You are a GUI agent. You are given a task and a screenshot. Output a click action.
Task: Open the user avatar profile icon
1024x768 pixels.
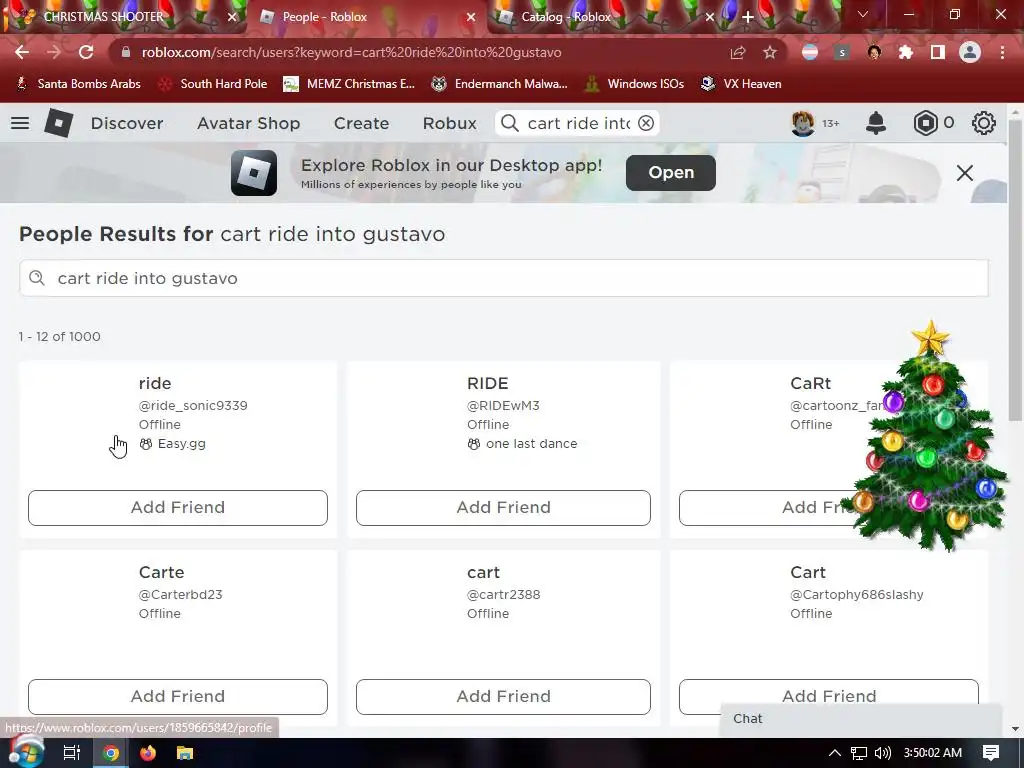803,123
